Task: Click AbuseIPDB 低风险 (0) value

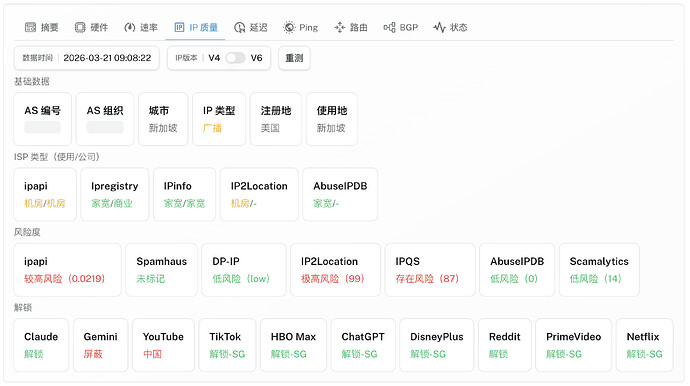Action: pyautogui.click(x=514, y=279)
